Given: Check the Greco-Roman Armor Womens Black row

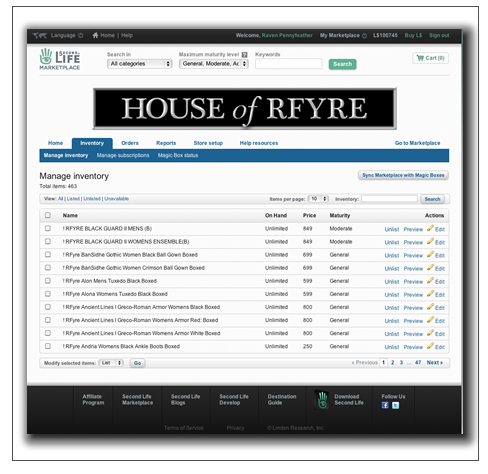Looking at the screenshot, I should click(48, 307).
